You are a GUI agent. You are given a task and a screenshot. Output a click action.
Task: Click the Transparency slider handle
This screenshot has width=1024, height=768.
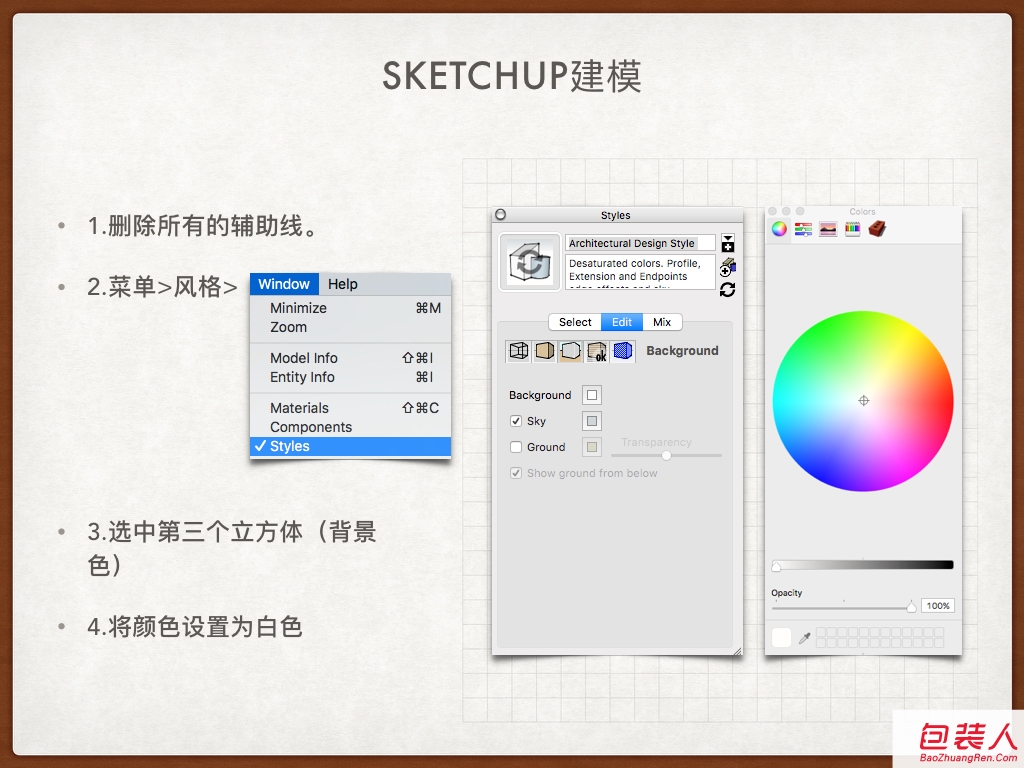(666, 455)
